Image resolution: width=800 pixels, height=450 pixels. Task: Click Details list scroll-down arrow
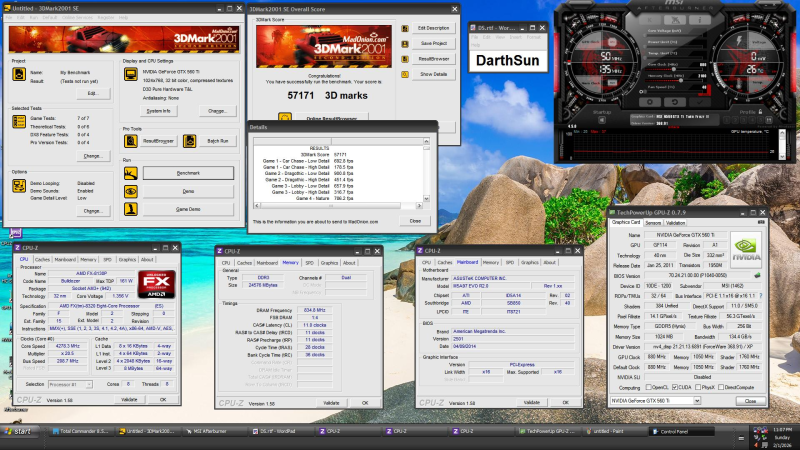(x=426, y=198)
